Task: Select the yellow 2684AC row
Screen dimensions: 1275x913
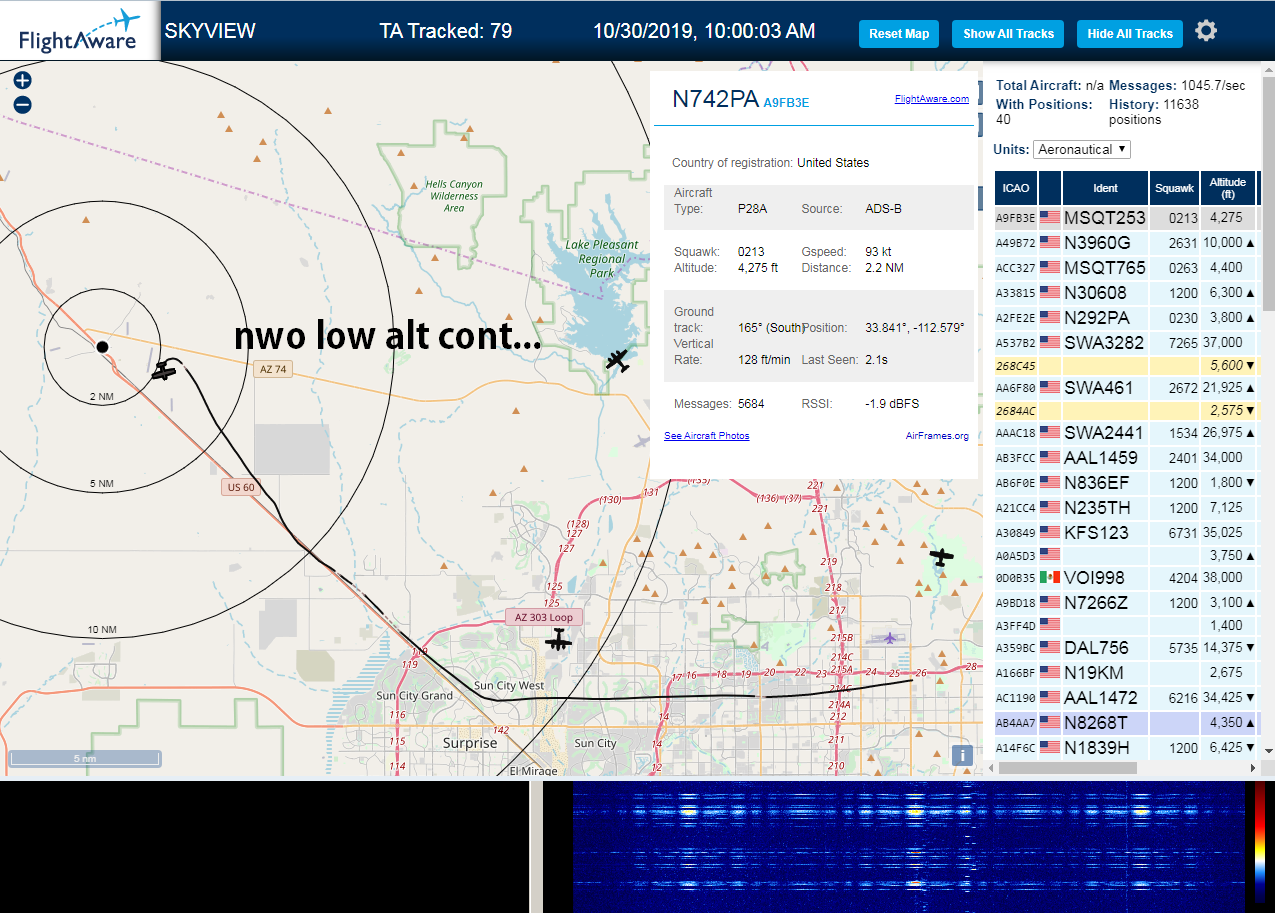Action: click(1126, 411)
